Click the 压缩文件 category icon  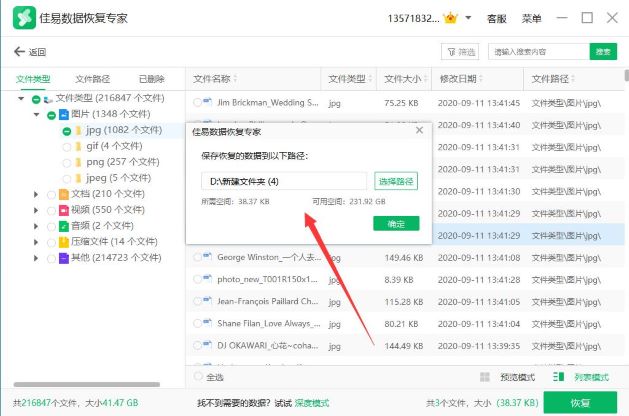(63, 242)
